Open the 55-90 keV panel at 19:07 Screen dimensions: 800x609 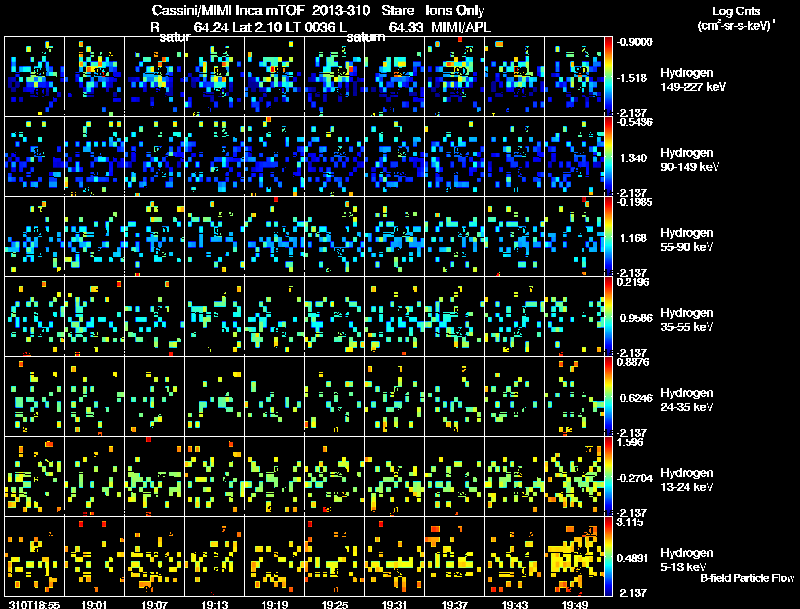click(155, 236)
